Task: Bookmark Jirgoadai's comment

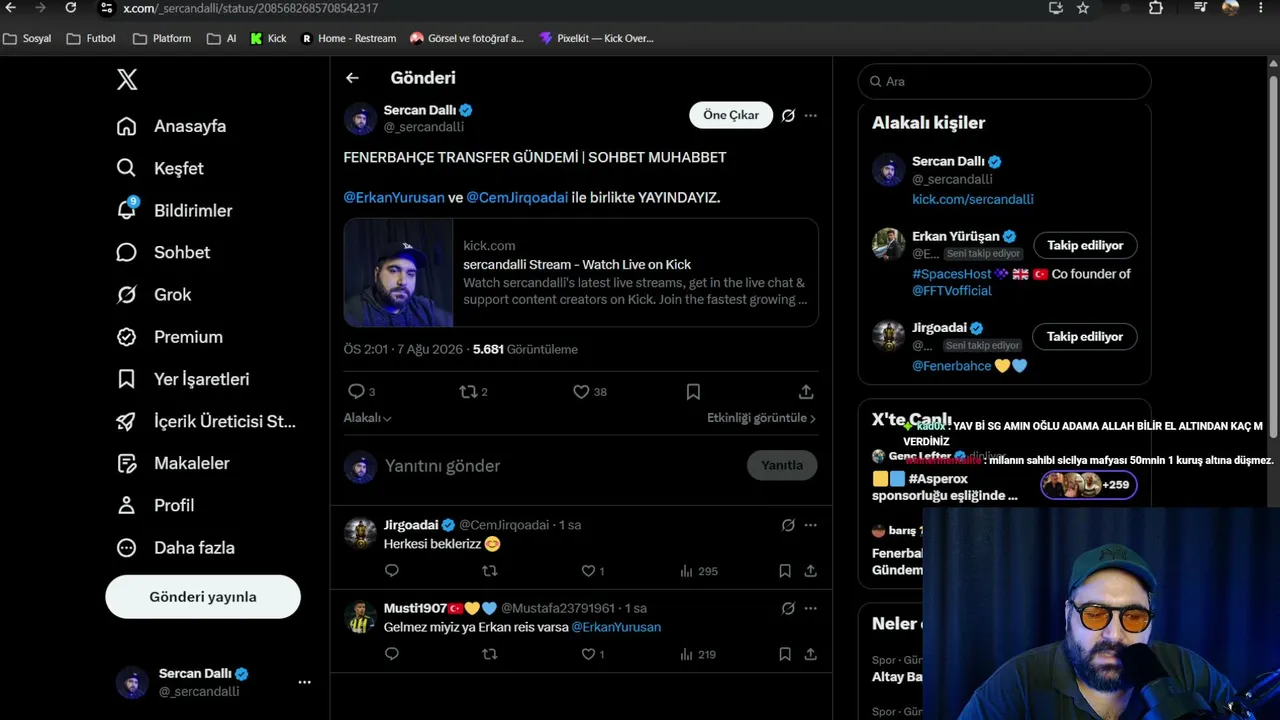Action: click(x=785, y=571)
